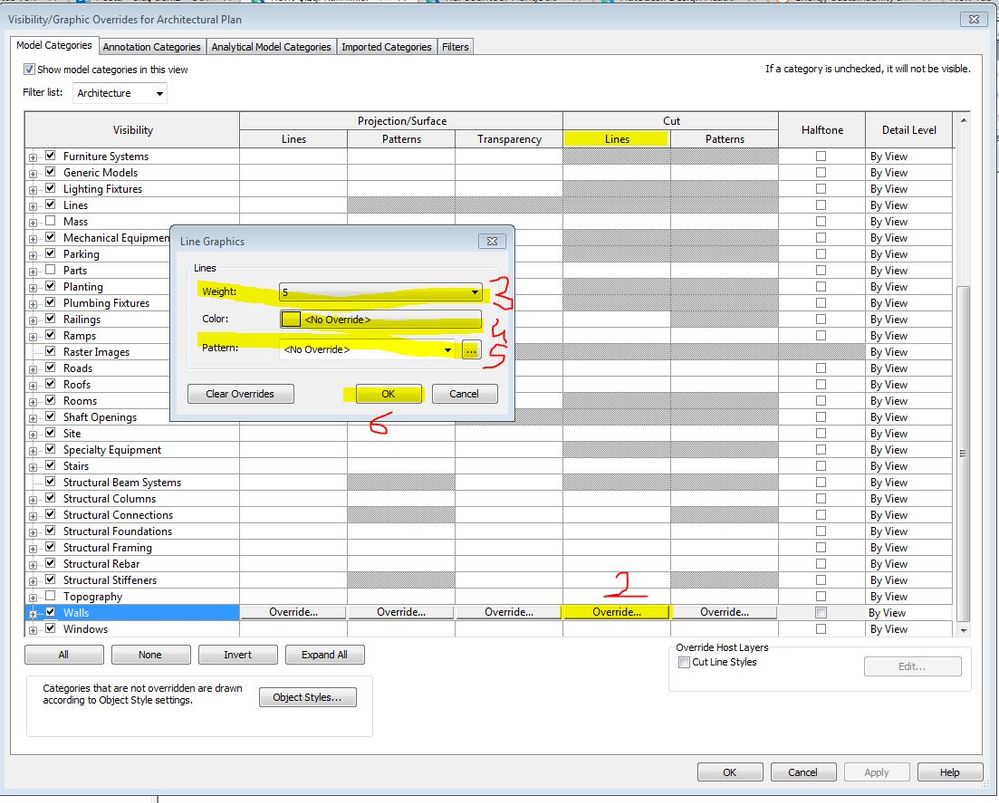This screenshot has width=999, height=803.
Task: Open Walls Cut Patterns Override
Action: 724,612
